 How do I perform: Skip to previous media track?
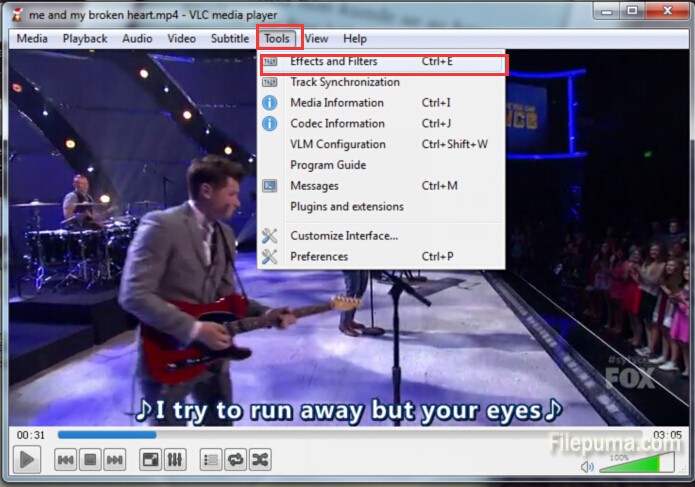[x=65, y=460]
